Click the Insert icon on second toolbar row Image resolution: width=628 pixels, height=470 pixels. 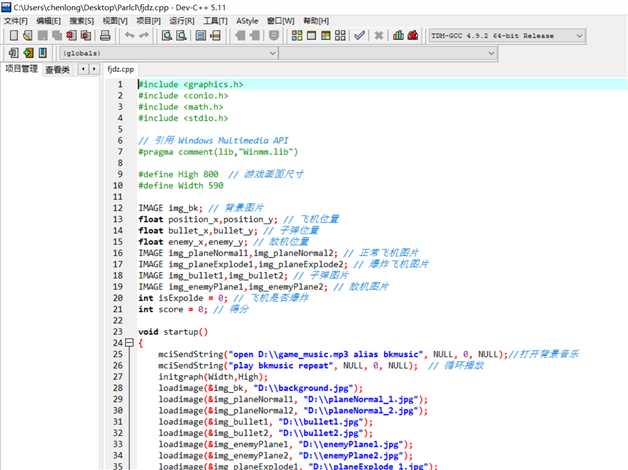point(14,52)
